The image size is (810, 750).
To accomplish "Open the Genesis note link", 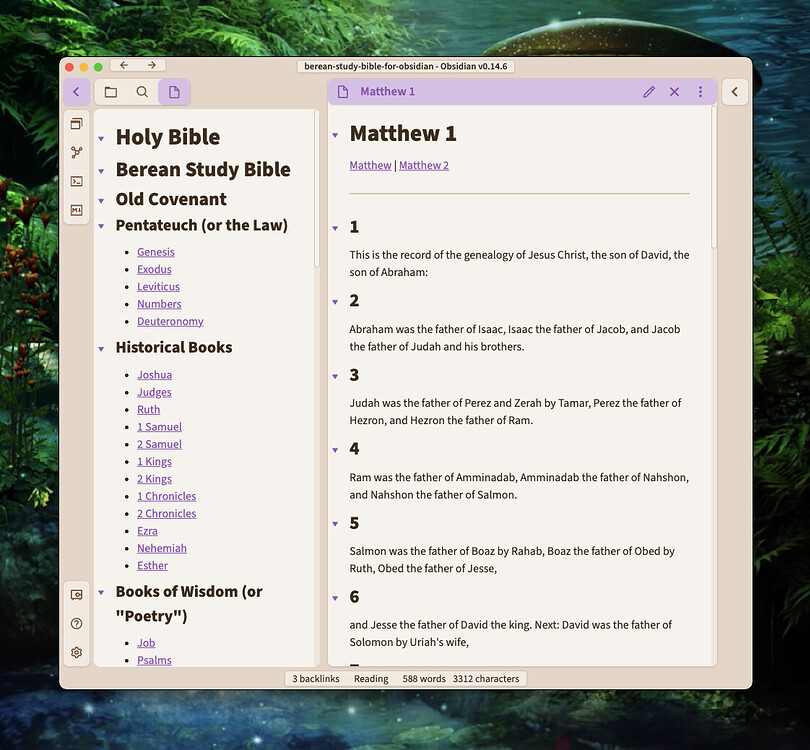I will (x=156, y=251).
